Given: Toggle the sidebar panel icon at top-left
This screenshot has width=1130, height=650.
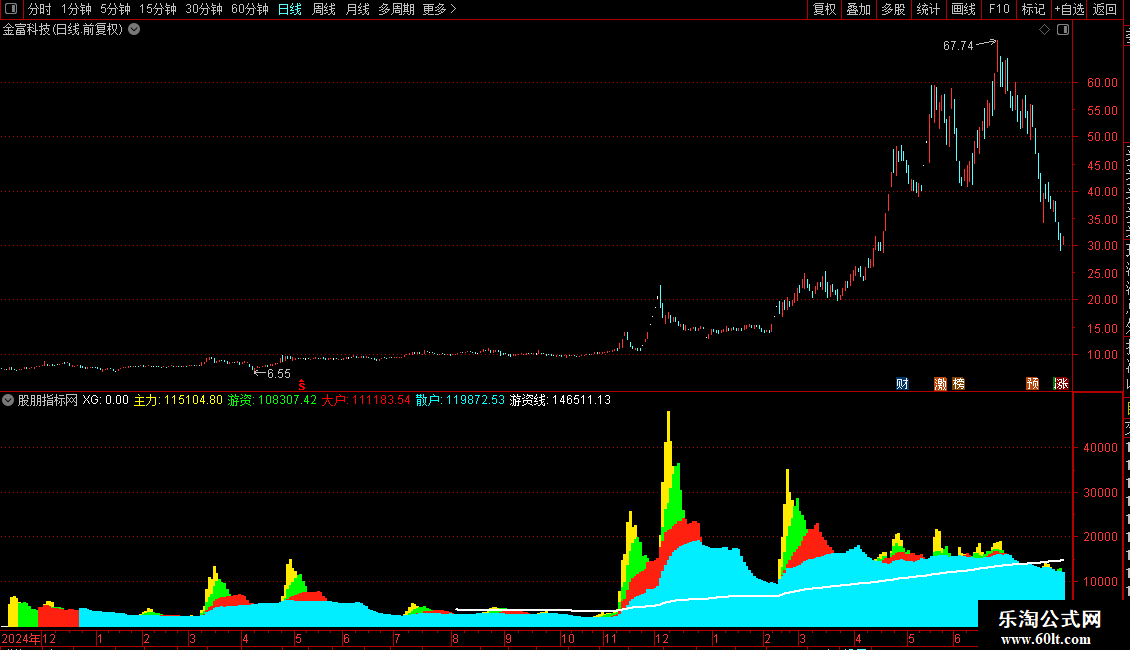Looking at the screenshot, I should click(x=11, y=9).
